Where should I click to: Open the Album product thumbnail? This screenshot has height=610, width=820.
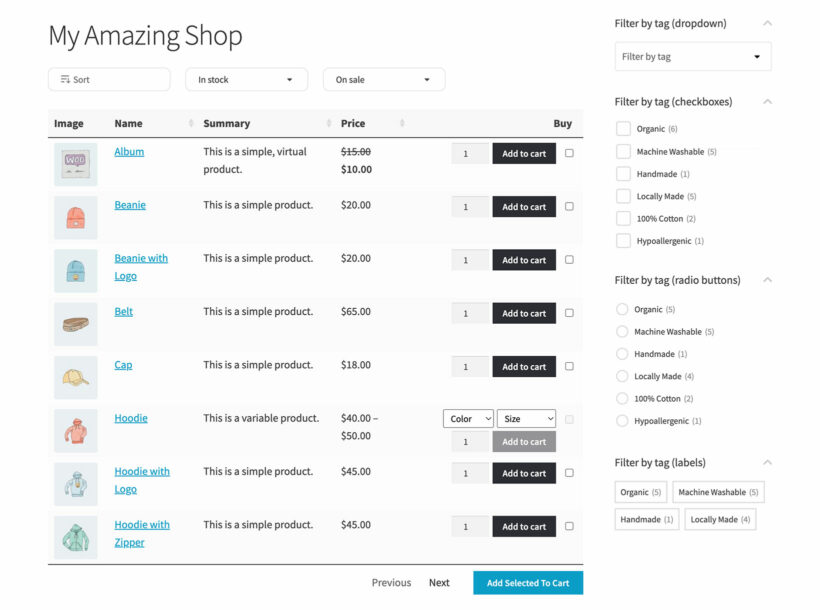click(x=75, y=163)
